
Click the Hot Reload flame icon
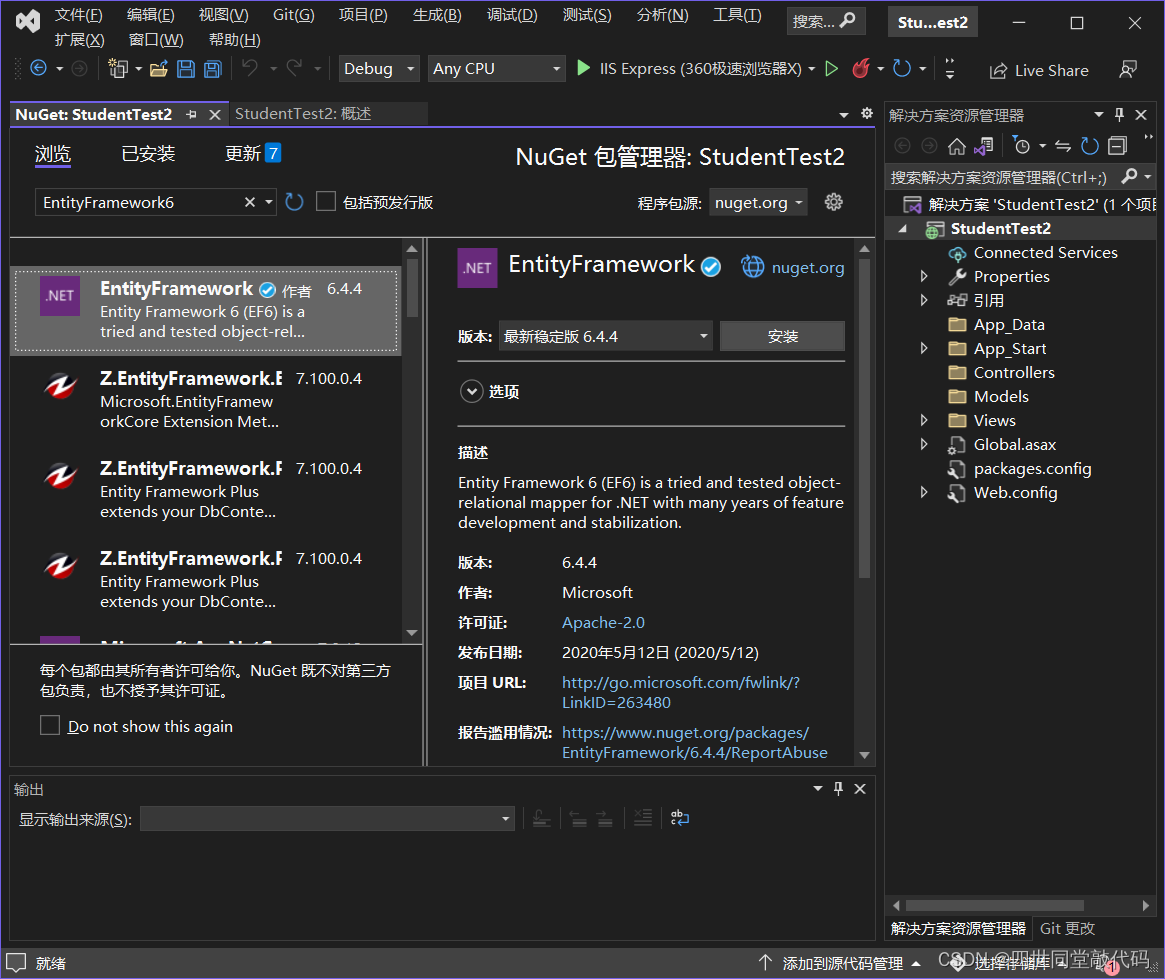click(x=860, y=68)
